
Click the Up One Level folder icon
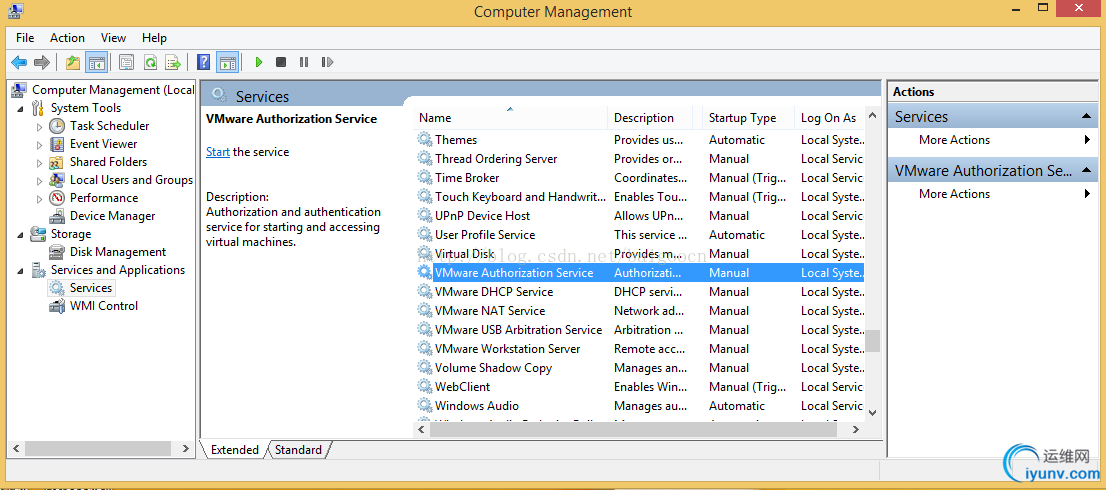point(73,62)
